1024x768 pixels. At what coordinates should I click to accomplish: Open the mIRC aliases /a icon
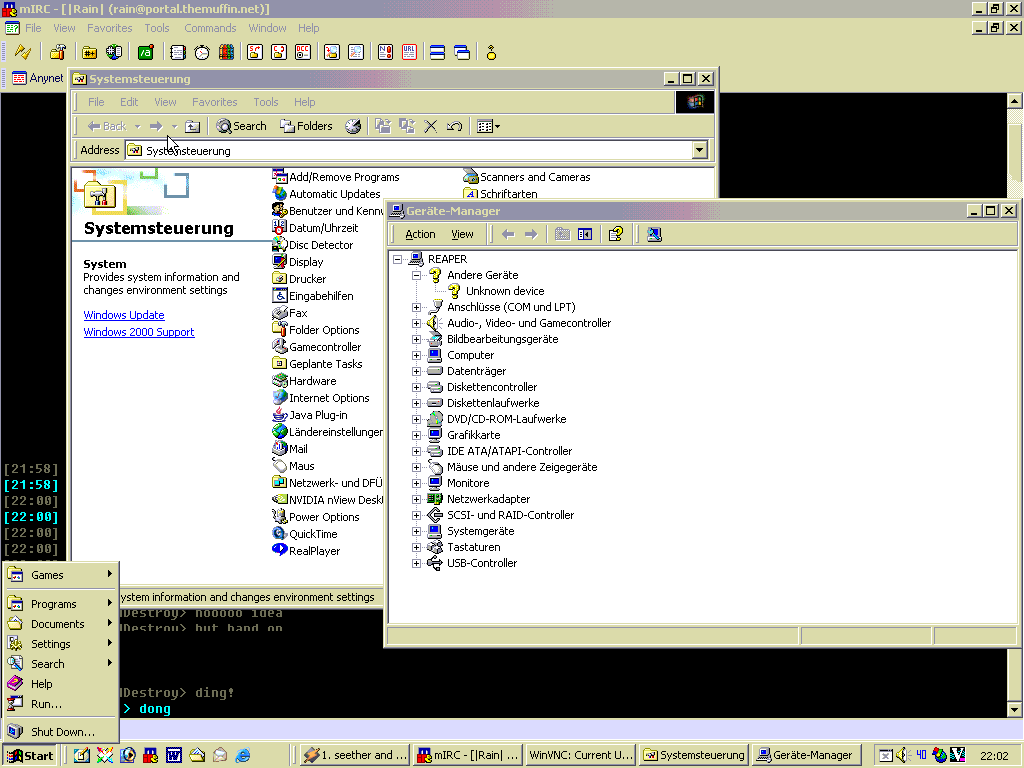coord(146,52)
